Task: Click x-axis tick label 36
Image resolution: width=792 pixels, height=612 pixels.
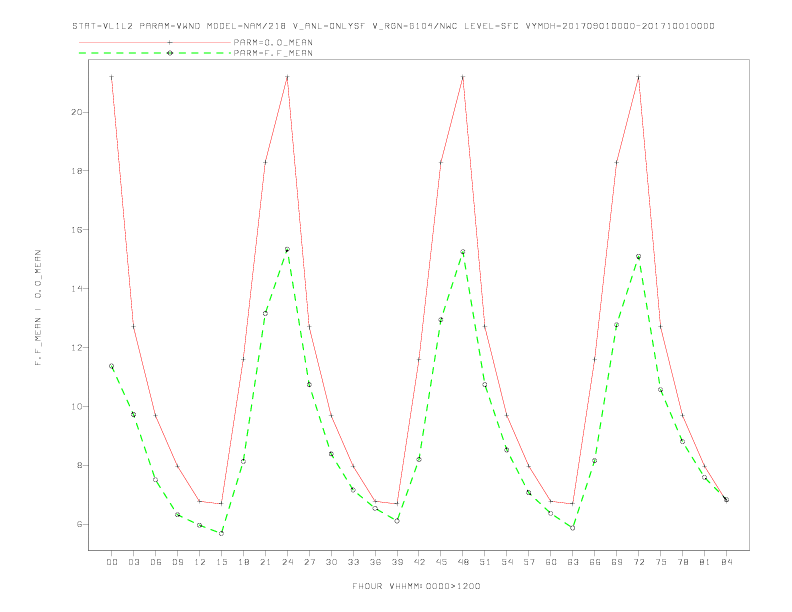Action: pyautogui.click(x=375, y=562)
